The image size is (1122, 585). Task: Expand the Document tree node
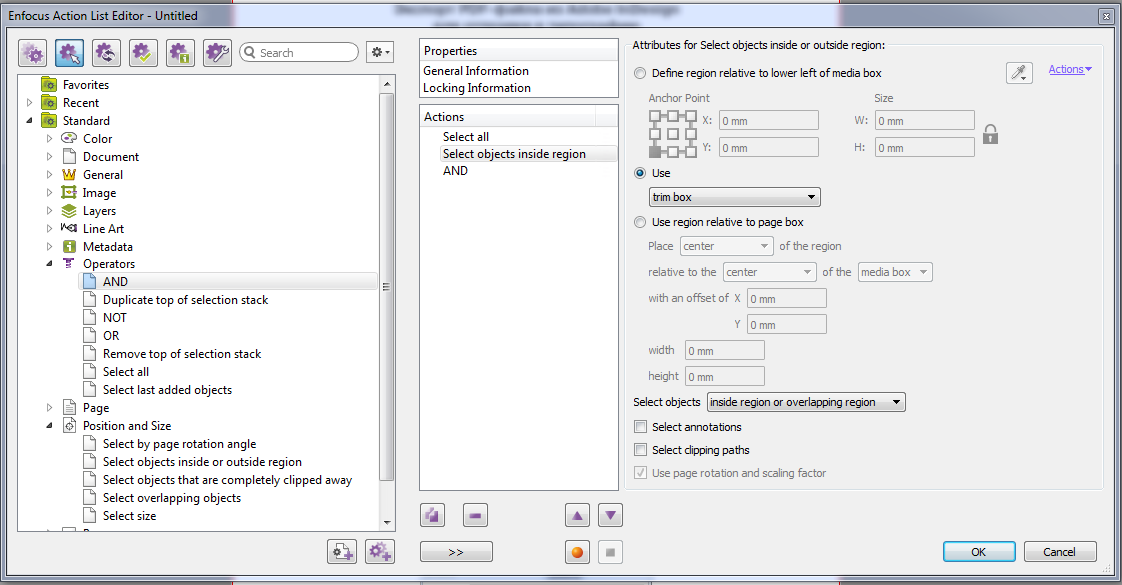click(49, 156)
